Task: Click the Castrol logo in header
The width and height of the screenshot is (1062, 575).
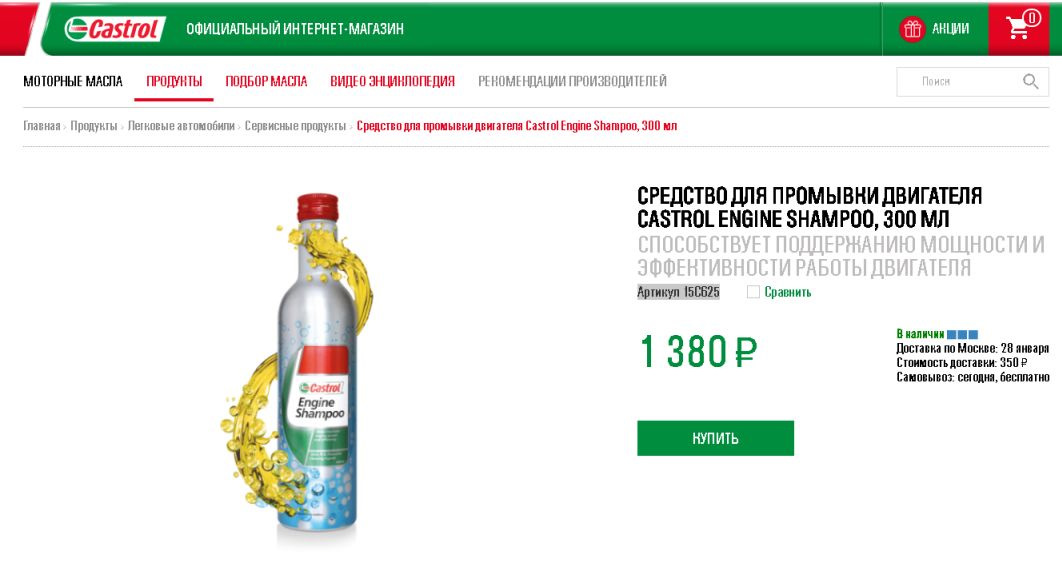Action: click(x=114, y=28)
